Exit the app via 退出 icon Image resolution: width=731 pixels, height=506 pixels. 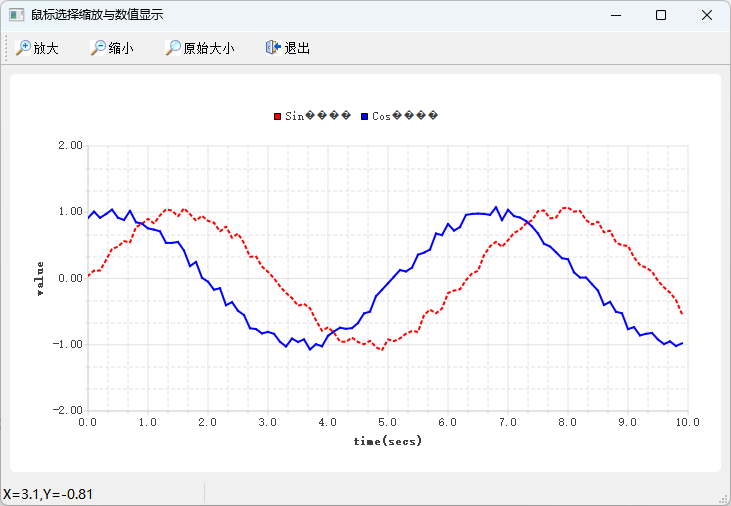coord(273,48)
